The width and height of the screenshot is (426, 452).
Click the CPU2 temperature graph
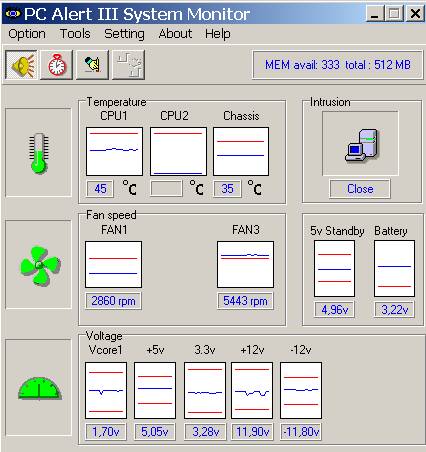point(178,151)
